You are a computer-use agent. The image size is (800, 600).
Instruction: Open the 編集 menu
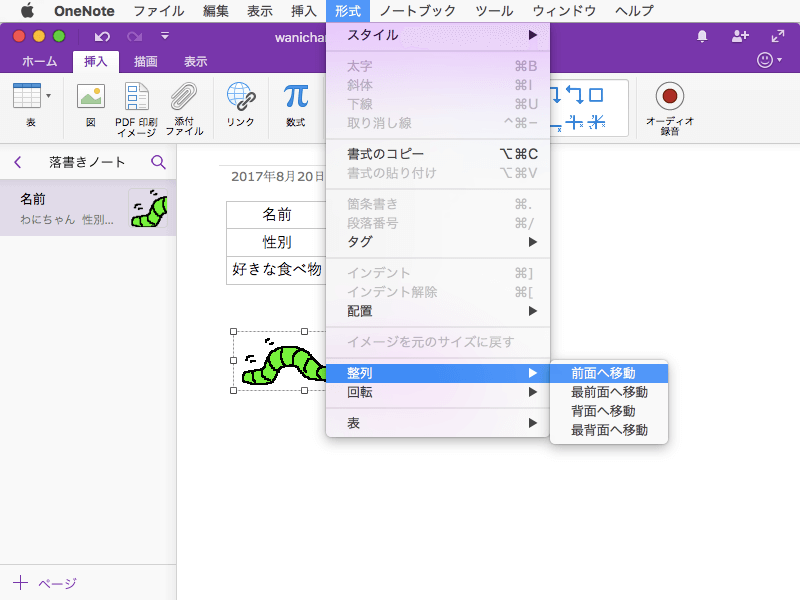coord(216,11)
